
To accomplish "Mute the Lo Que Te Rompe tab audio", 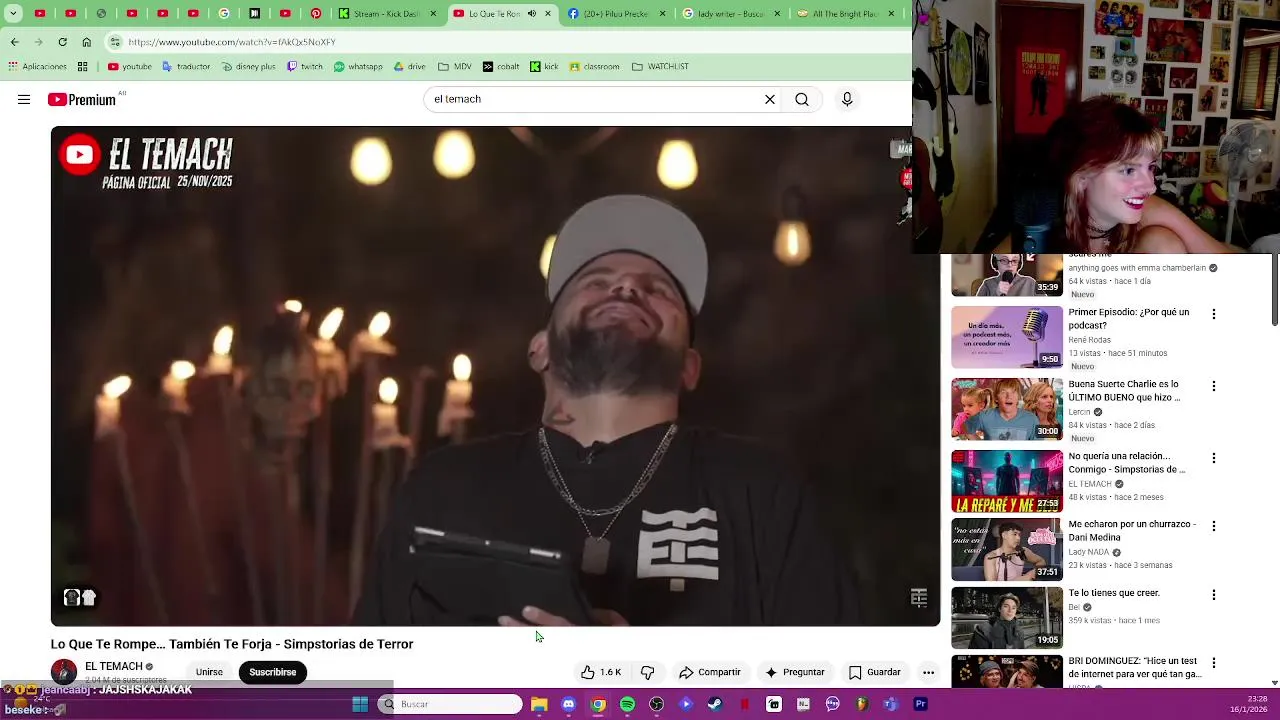I will (x=531, y=14).
